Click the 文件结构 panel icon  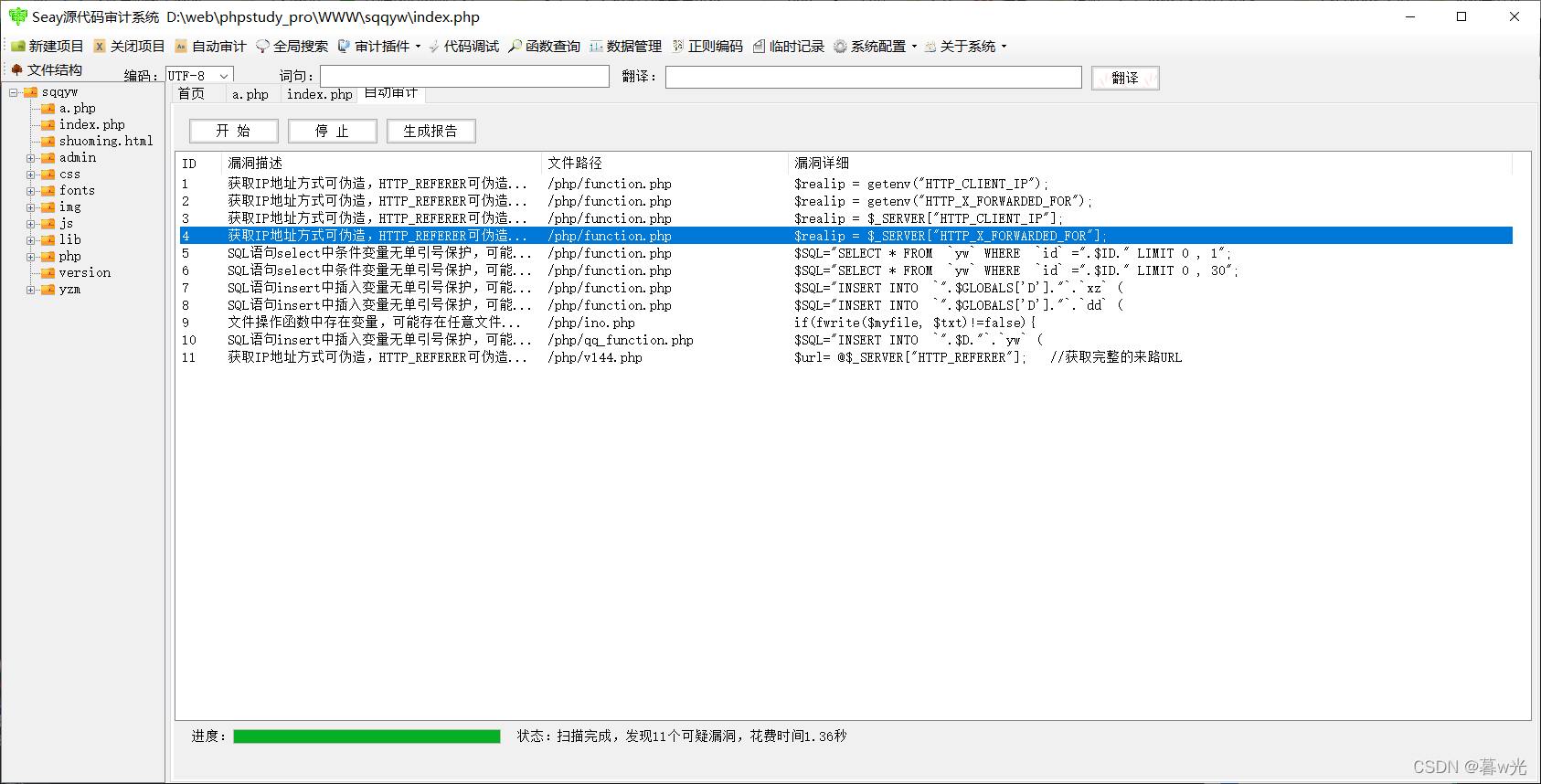point(16,69)
